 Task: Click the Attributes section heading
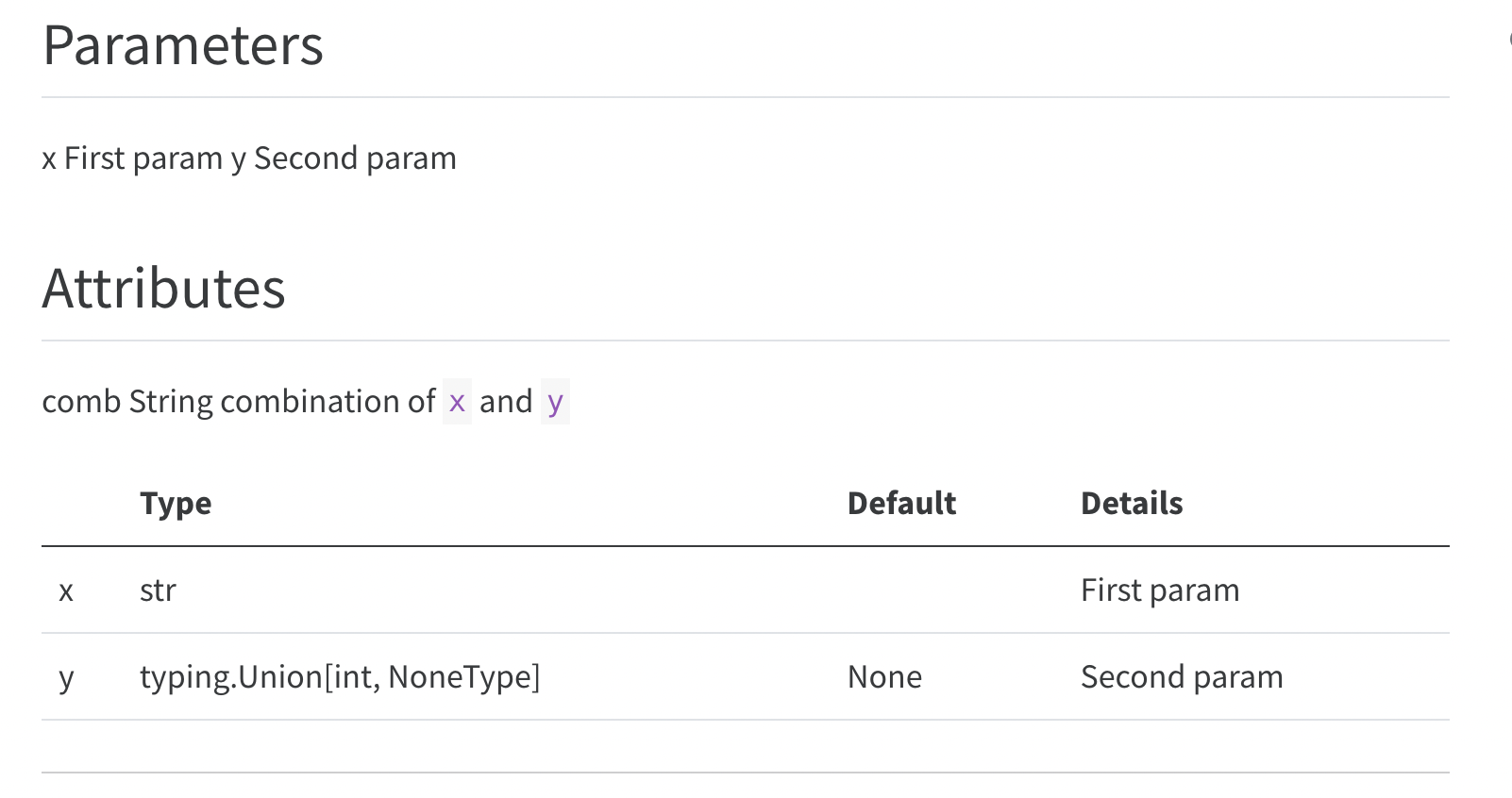point(163,288)
